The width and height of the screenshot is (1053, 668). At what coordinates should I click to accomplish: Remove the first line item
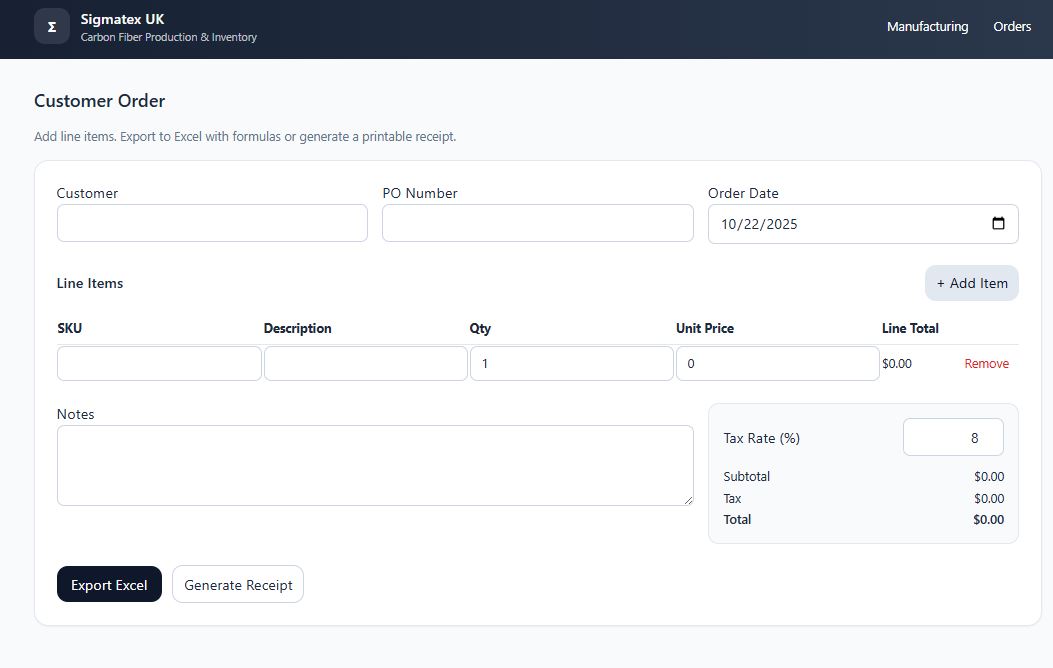point(987,363)
